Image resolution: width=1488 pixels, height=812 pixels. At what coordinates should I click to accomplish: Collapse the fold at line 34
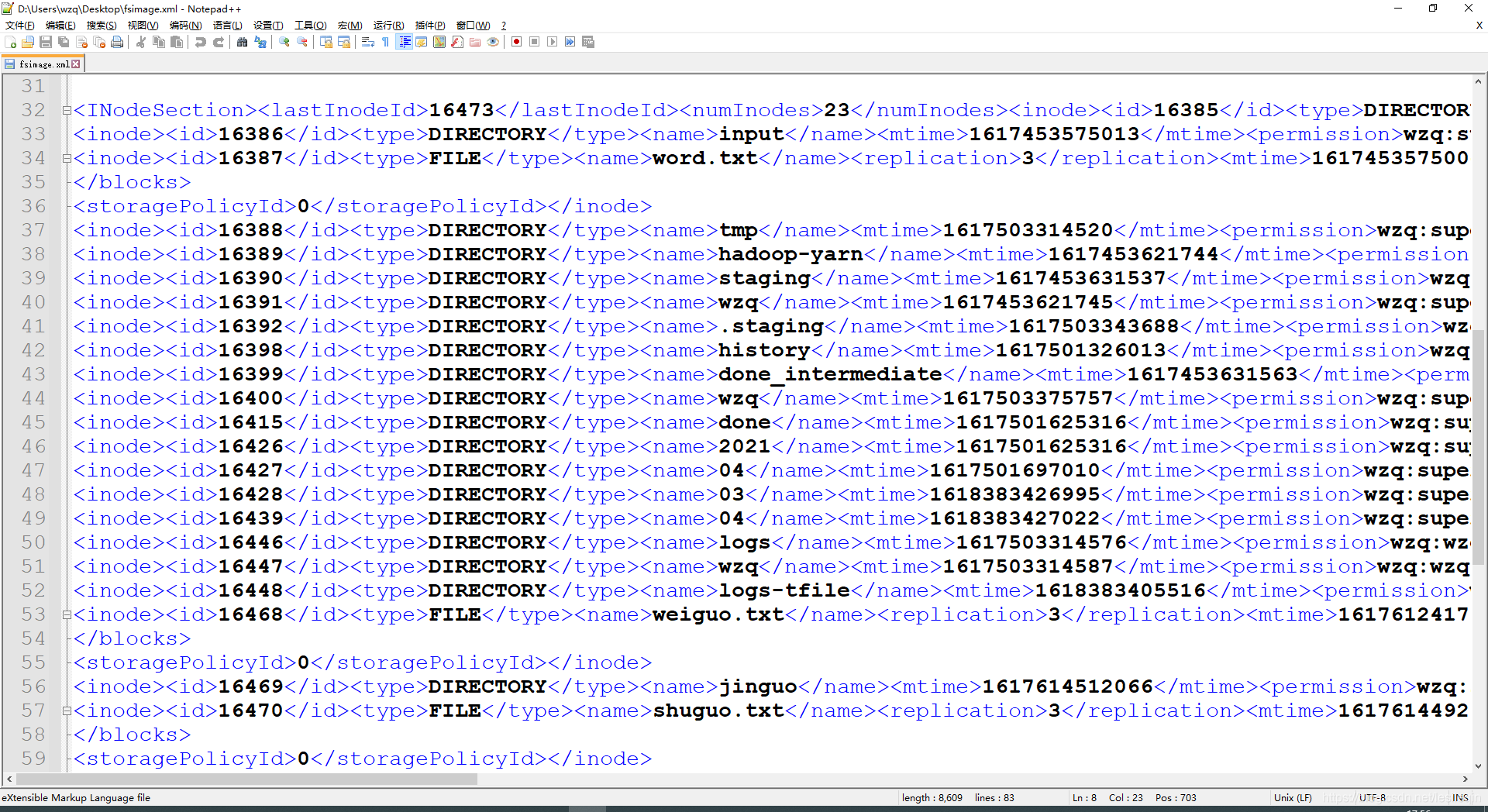(x=67, y=159)
